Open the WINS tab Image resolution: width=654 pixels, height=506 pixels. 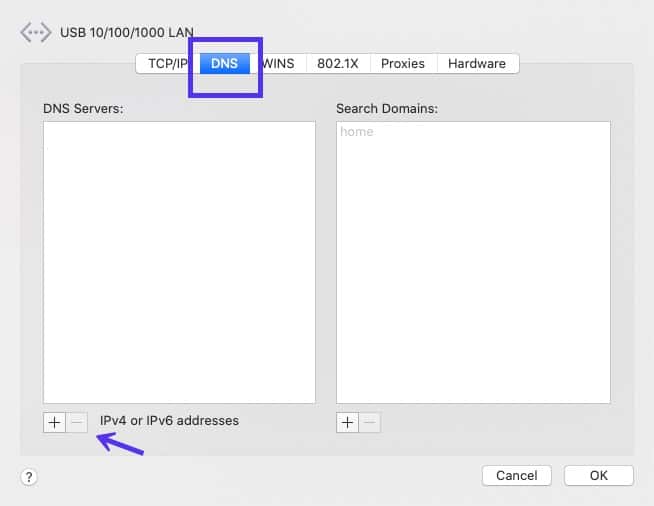tap(280, 63)
